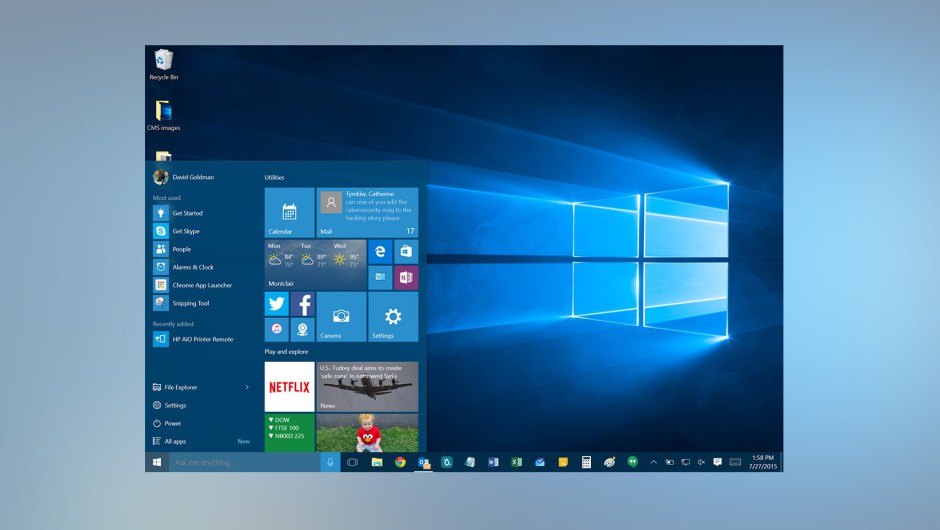Open the Camera tile

point(341,317)
